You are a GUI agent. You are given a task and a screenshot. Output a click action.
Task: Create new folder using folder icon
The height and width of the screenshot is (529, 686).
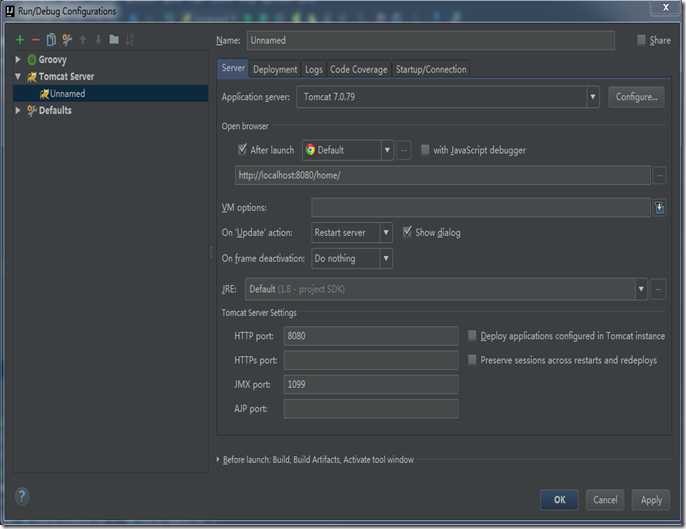pyautogui.click(x=114, y=40)
